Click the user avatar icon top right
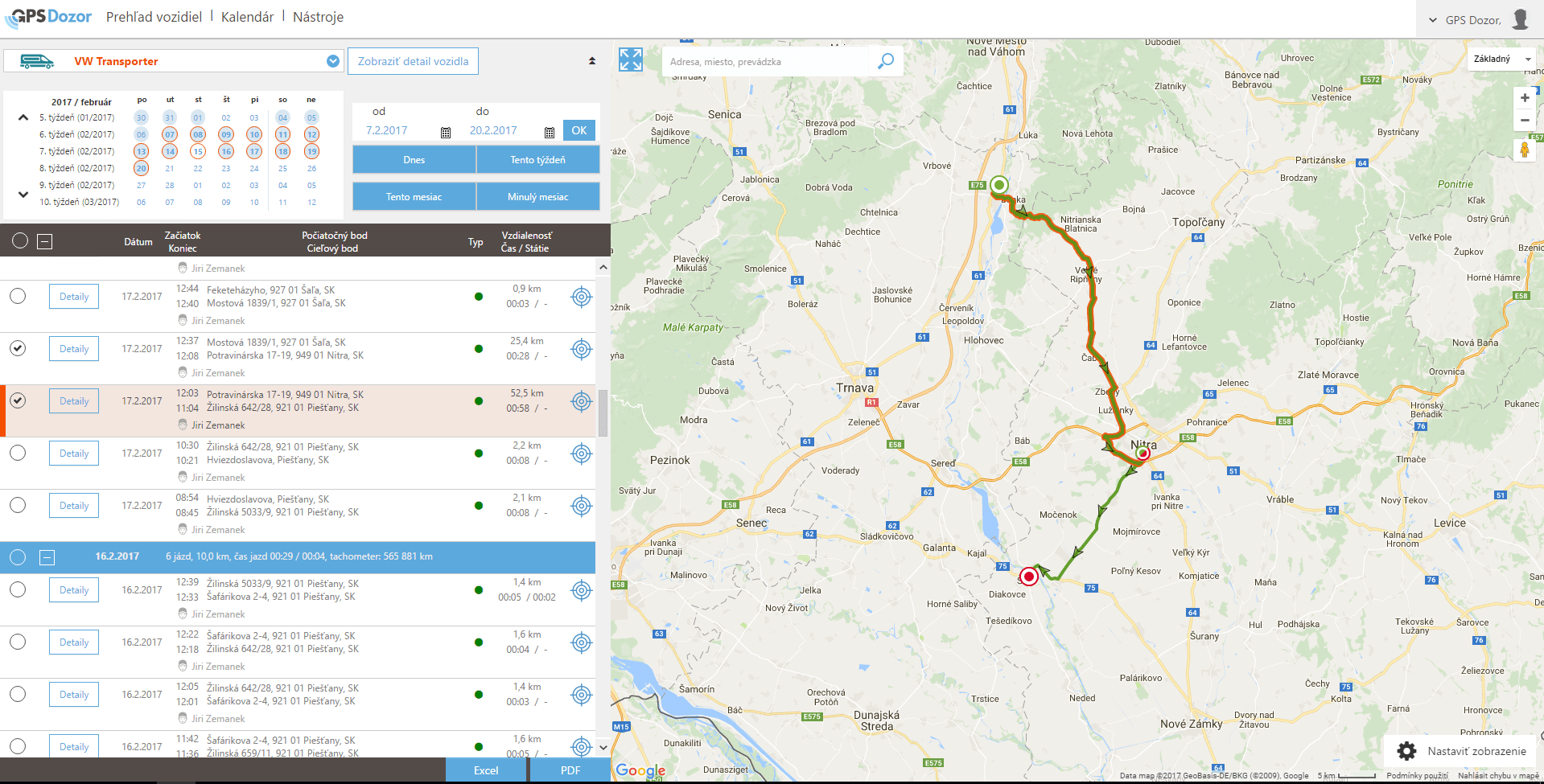The height and width of the screenshot is (784, 1544). pyautogui.click(x=1520, y=19)
